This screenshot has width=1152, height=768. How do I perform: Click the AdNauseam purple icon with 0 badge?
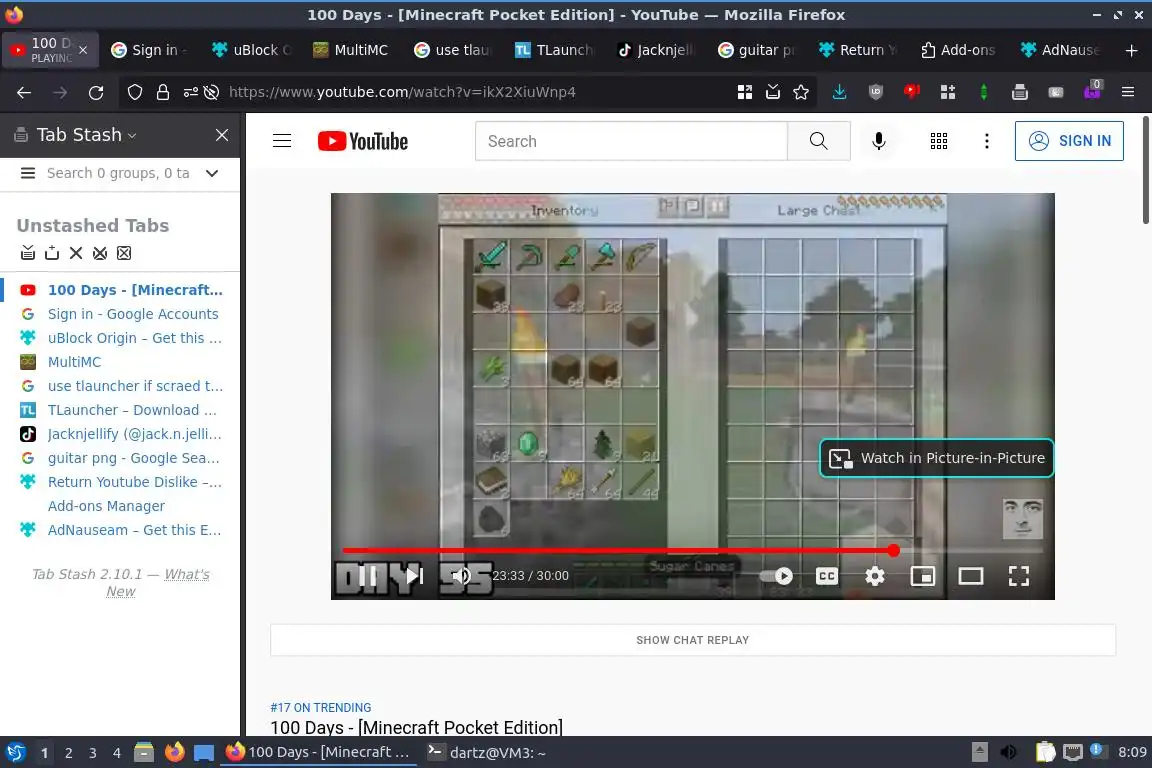click(x=1092, y=90)
